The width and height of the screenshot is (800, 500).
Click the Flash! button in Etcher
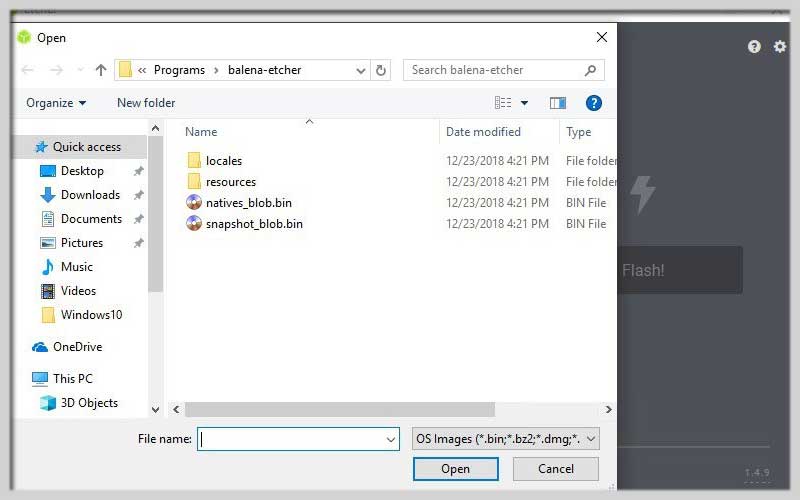pos(680,270)
